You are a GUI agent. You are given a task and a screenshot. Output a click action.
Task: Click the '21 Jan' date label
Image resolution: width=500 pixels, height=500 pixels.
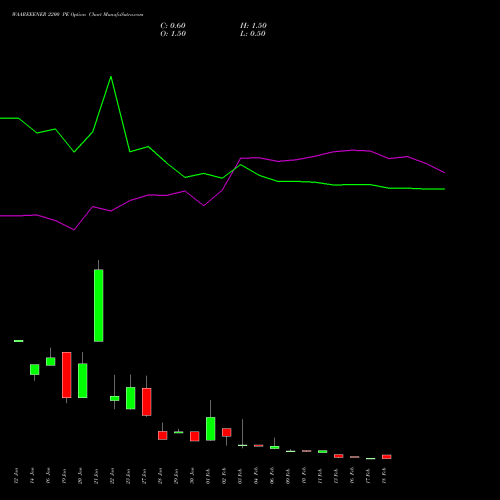coord(97,476)
